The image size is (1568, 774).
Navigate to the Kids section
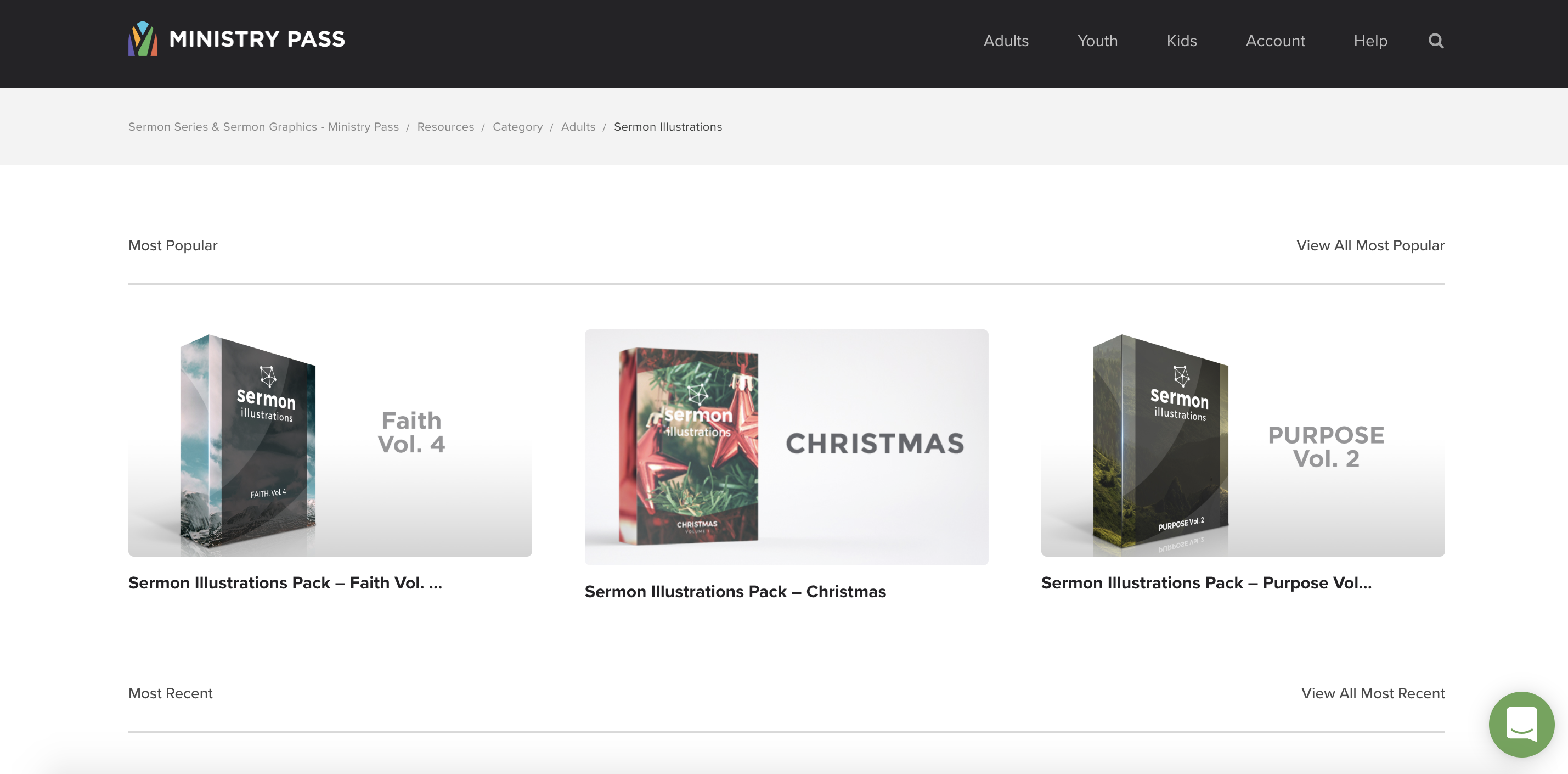1181,41
